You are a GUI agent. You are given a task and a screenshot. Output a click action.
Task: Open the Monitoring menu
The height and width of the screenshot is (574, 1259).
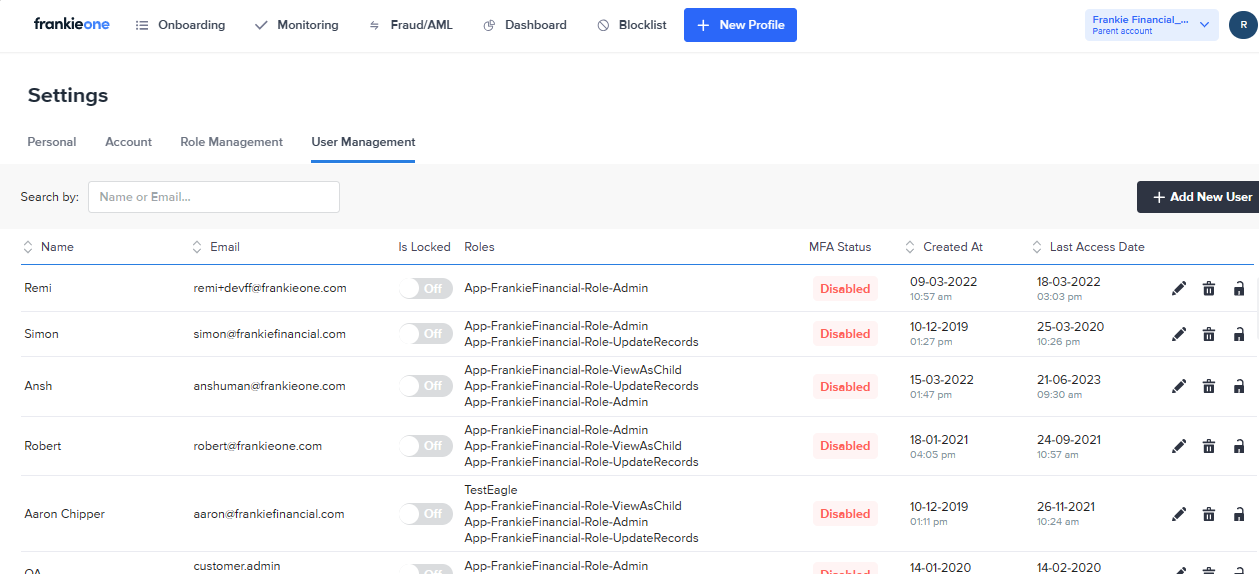tap(296, 25)
